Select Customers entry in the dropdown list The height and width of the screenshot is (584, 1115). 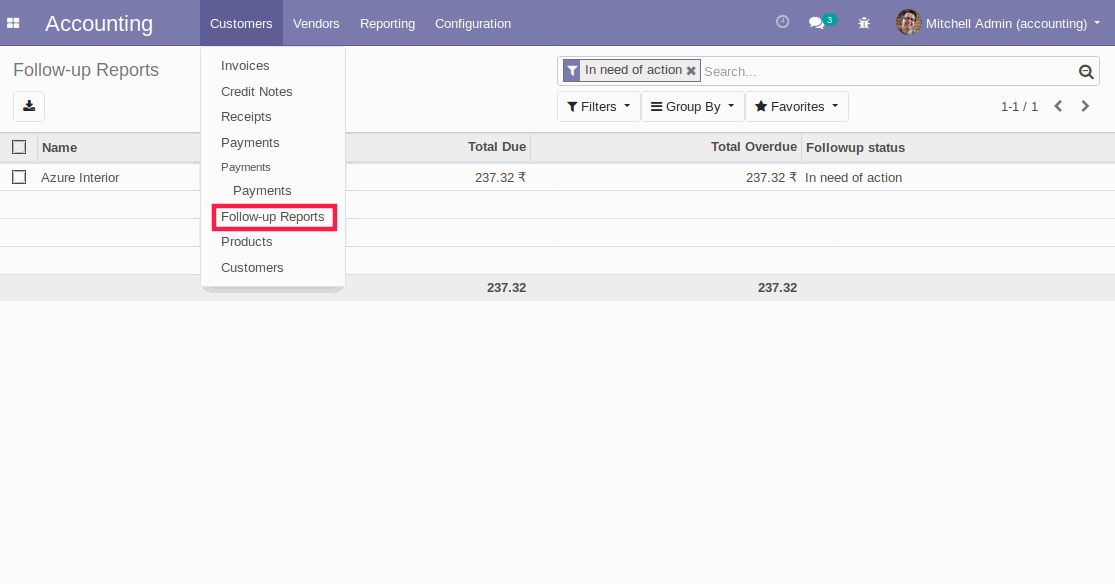[252, 267]
